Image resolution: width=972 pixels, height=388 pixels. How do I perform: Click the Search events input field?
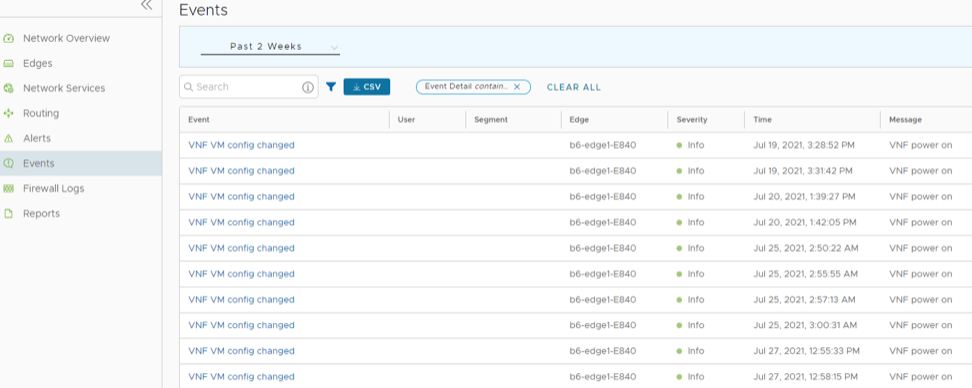pyautogui.click(x=248, y=87)
